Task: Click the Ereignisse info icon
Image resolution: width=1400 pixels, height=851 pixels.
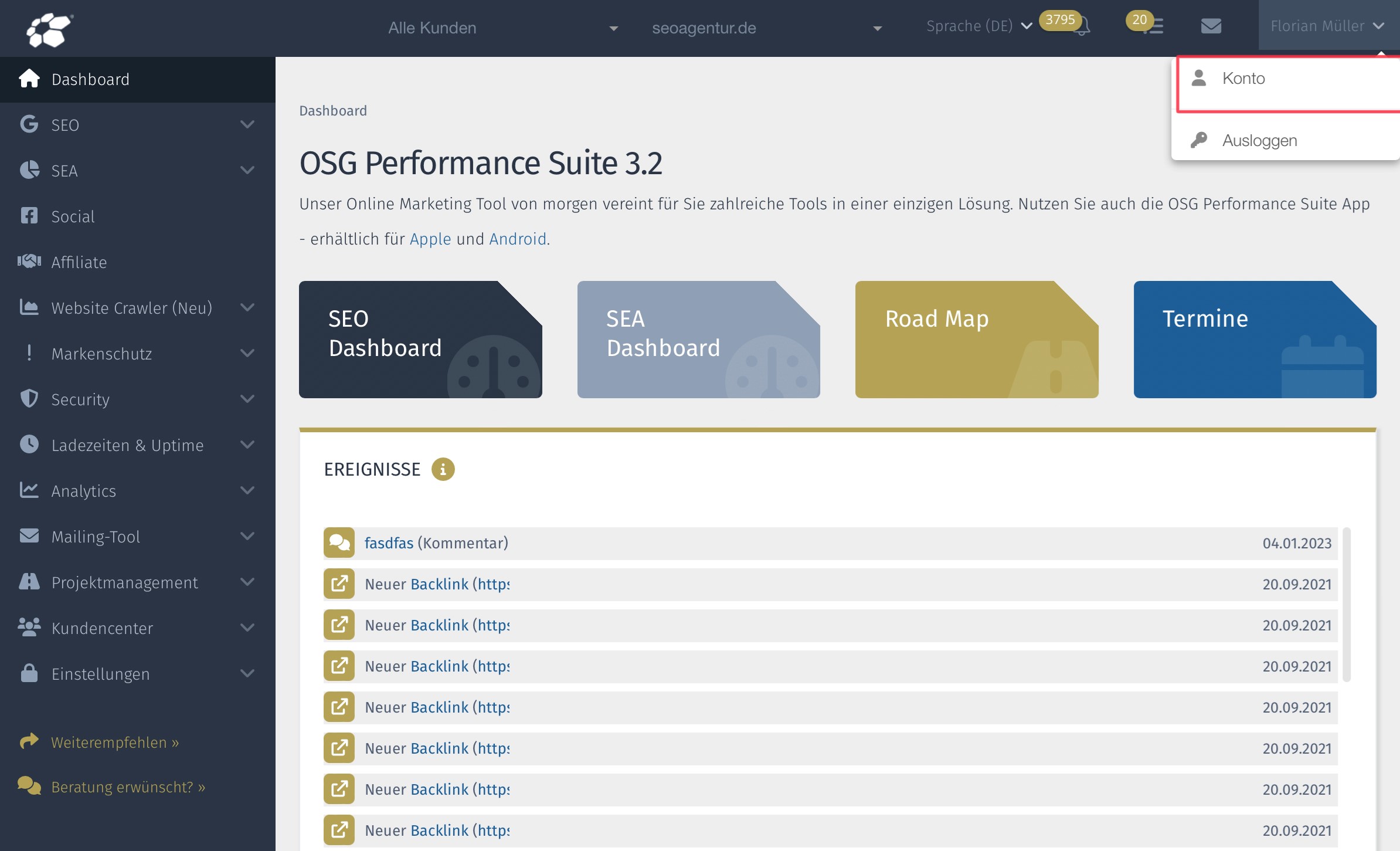Action: tap(443, 469)
